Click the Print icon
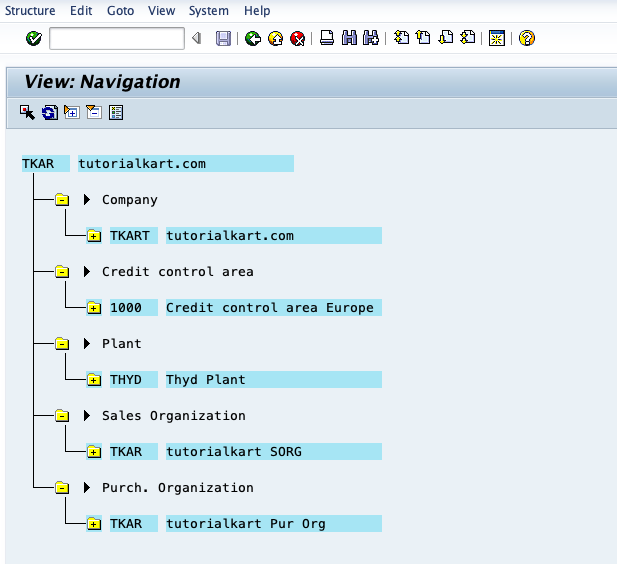This screenshot has width=617, height=564. pyautogui.click(x=327, y=38)
